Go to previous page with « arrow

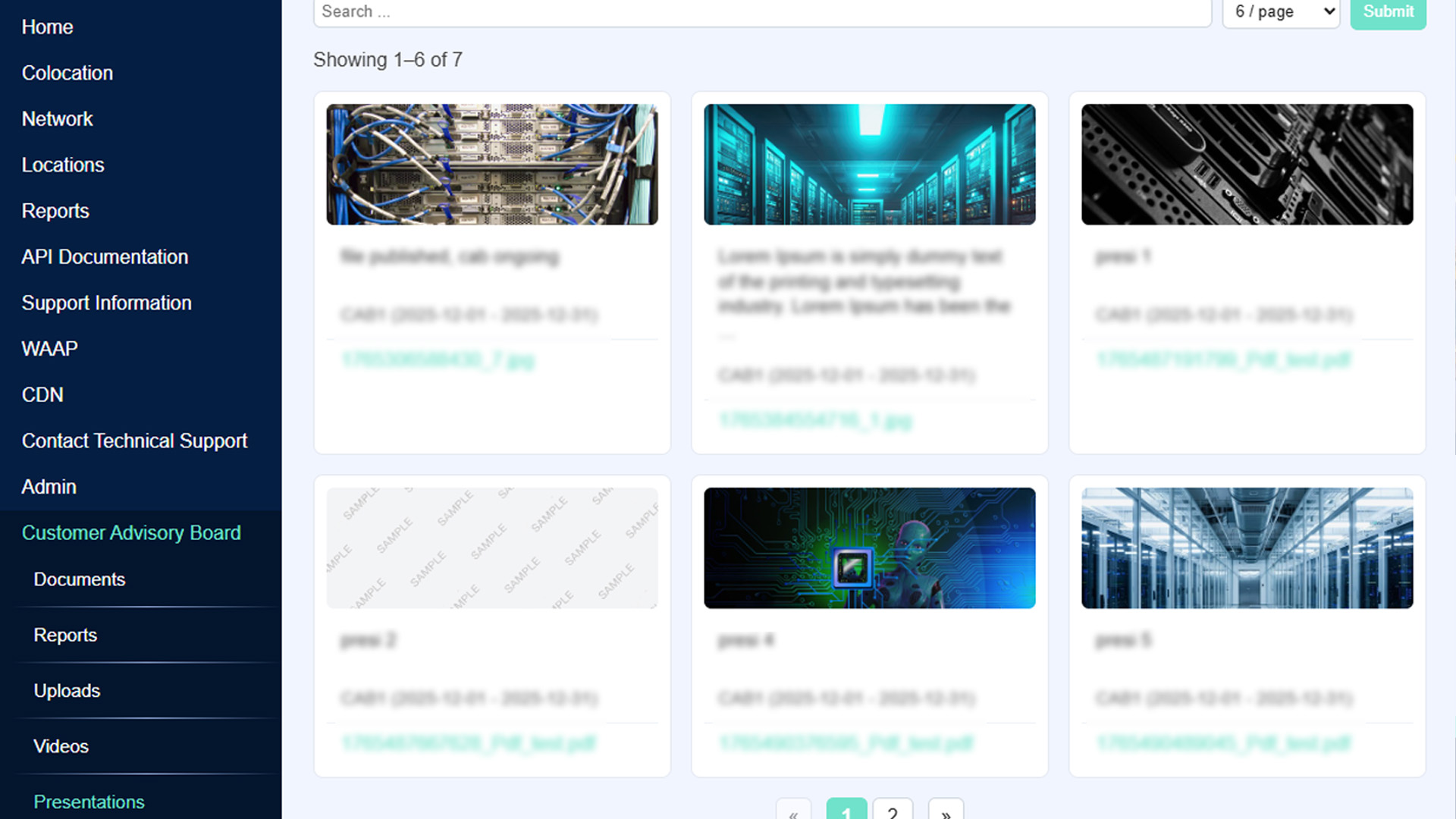click(x=793, y=811)
